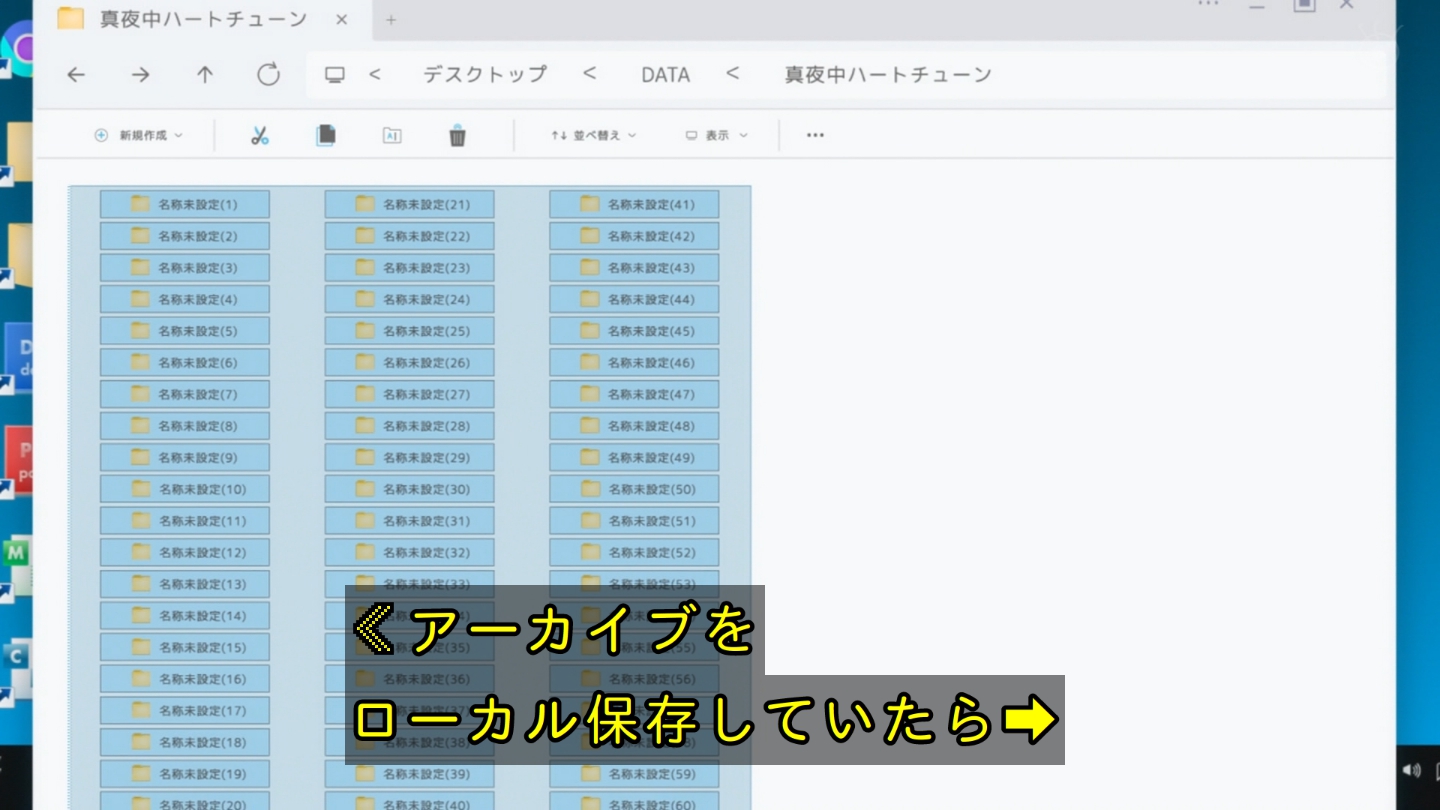Navigate up with the up arrow

tap(205, 75)
